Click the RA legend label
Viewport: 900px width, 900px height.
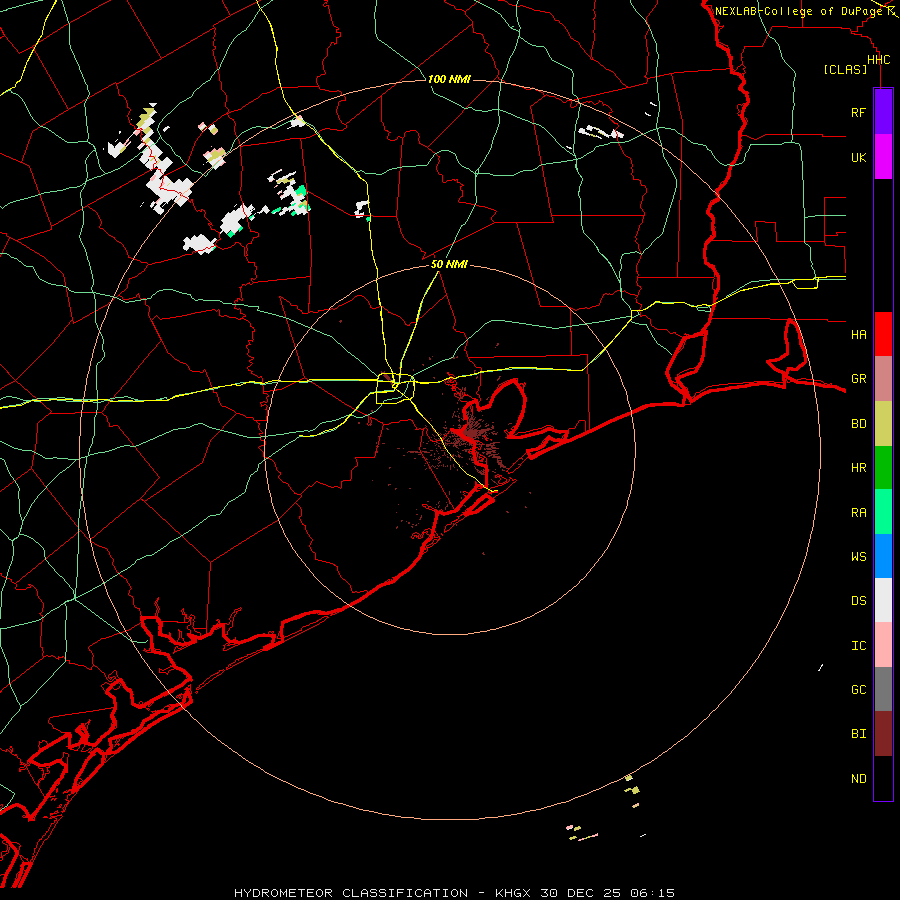[858, 513]
